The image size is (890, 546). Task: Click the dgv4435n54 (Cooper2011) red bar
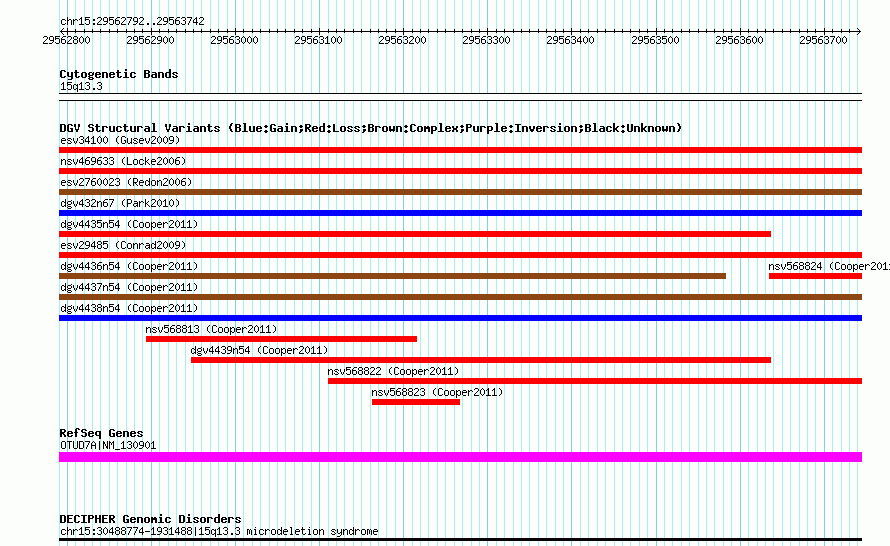click(x=415, y=234)
